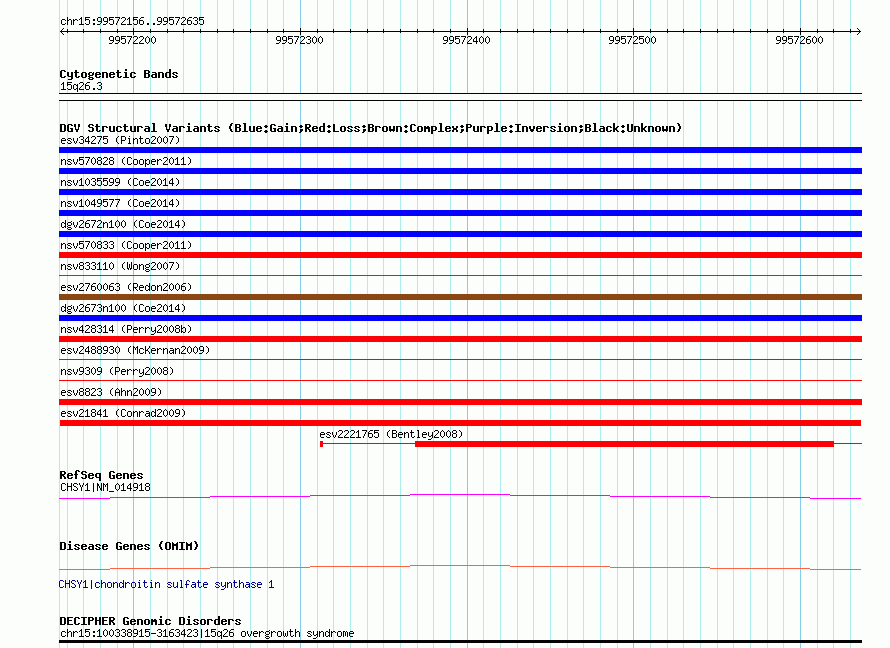Select the 15q26.3 cytogenetic band label
890x648 pixels.
coord(81,86)
